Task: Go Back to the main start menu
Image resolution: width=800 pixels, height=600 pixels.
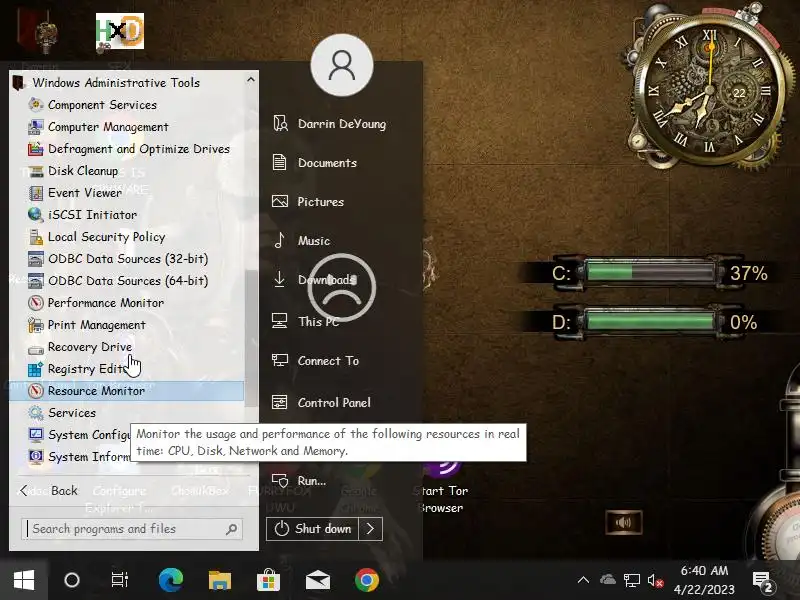Action: click(48, 490)
